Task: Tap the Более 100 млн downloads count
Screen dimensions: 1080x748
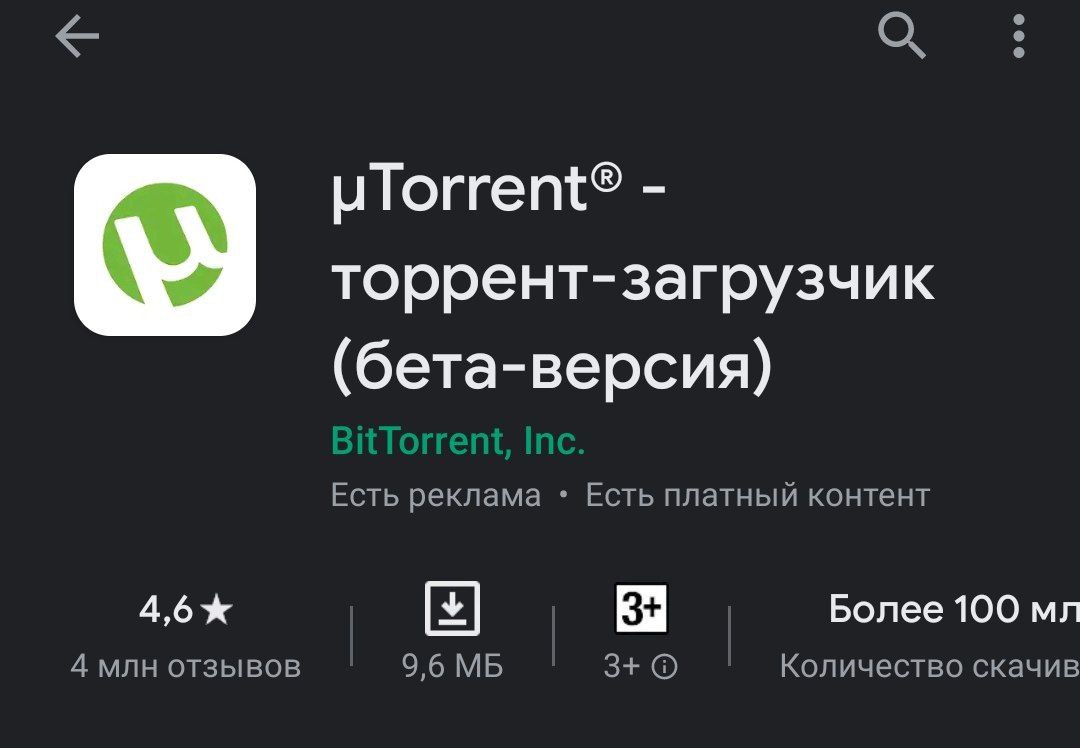Action: tap(954, 610)
